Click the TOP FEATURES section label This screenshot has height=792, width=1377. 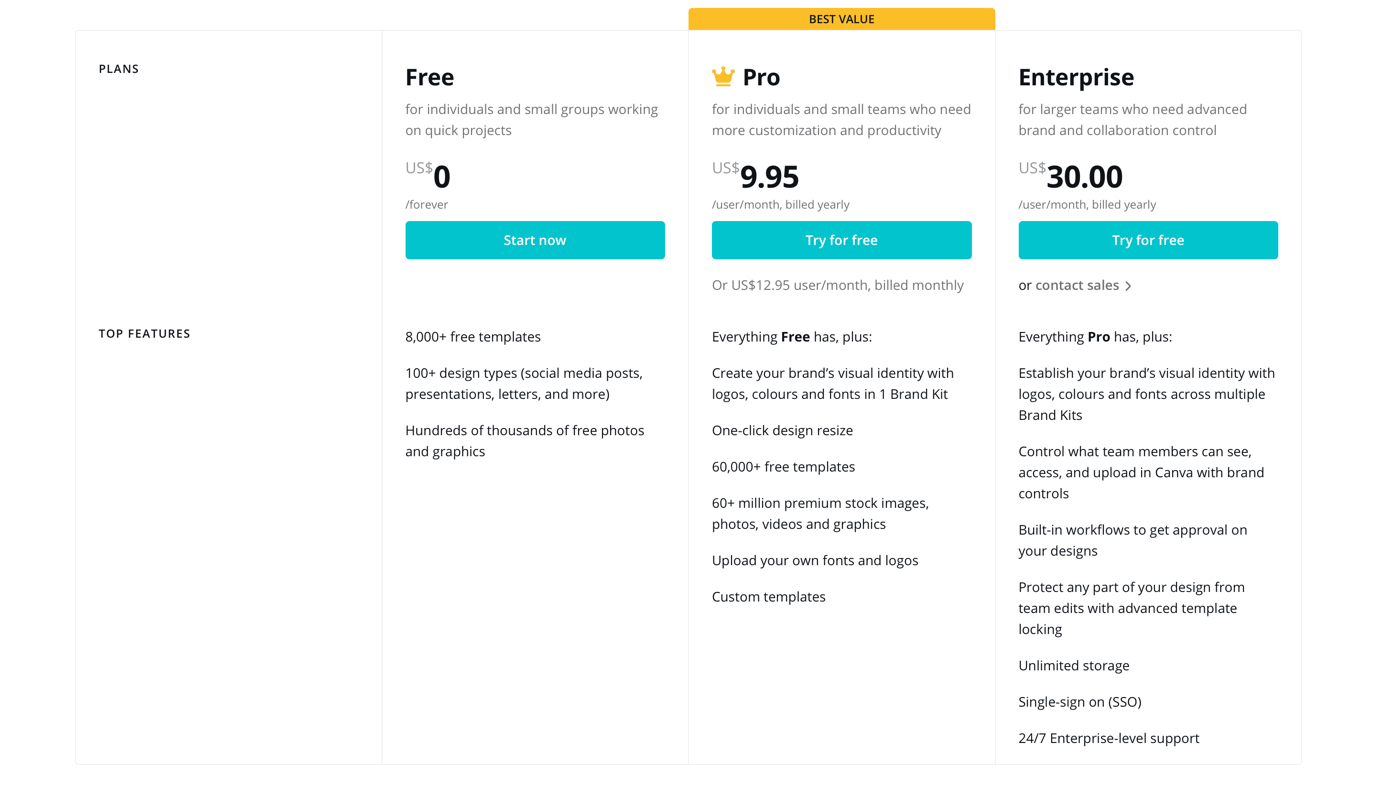(x=144, y=334)
